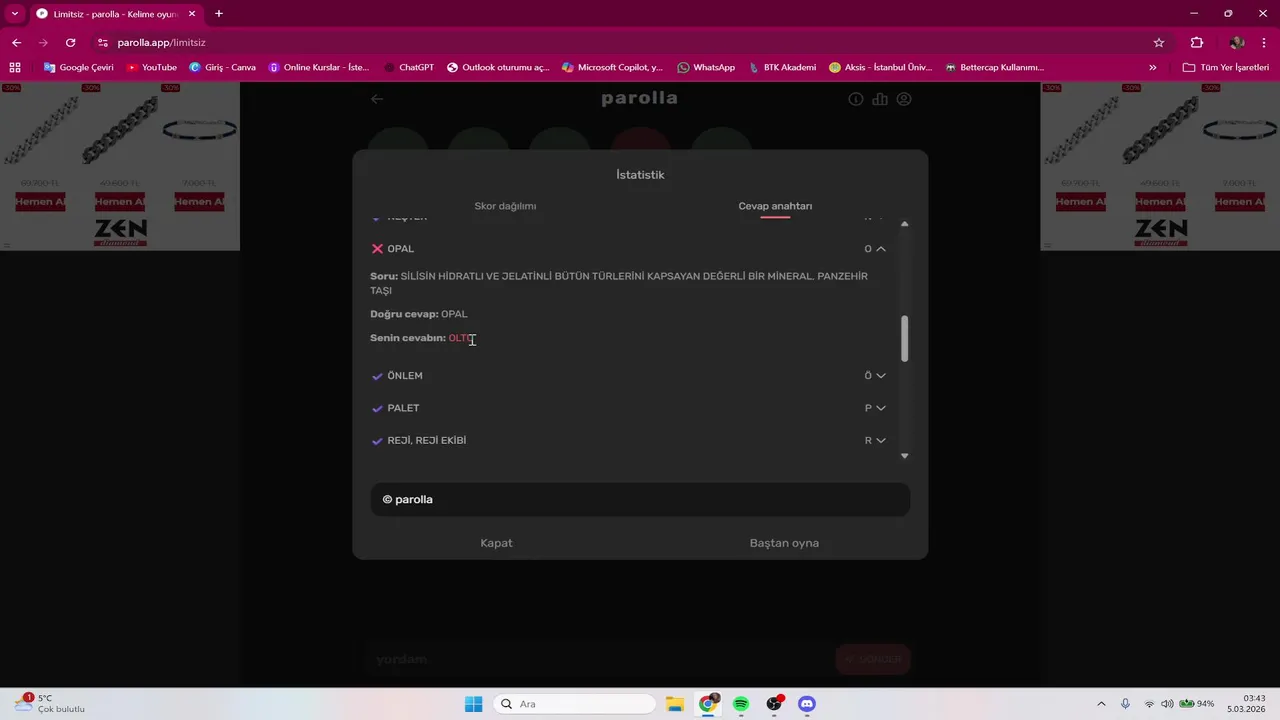This screenshot has width=1280, height=720.
Task: Open the Microsoft Copilot bookmark
Action: 613,67
